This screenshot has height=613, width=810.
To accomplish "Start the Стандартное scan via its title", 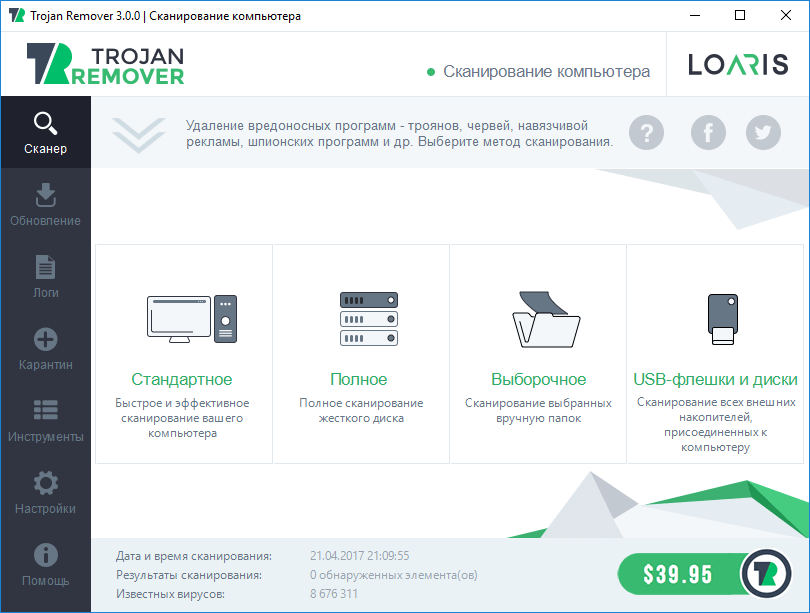I will click(x=182, y=380).
